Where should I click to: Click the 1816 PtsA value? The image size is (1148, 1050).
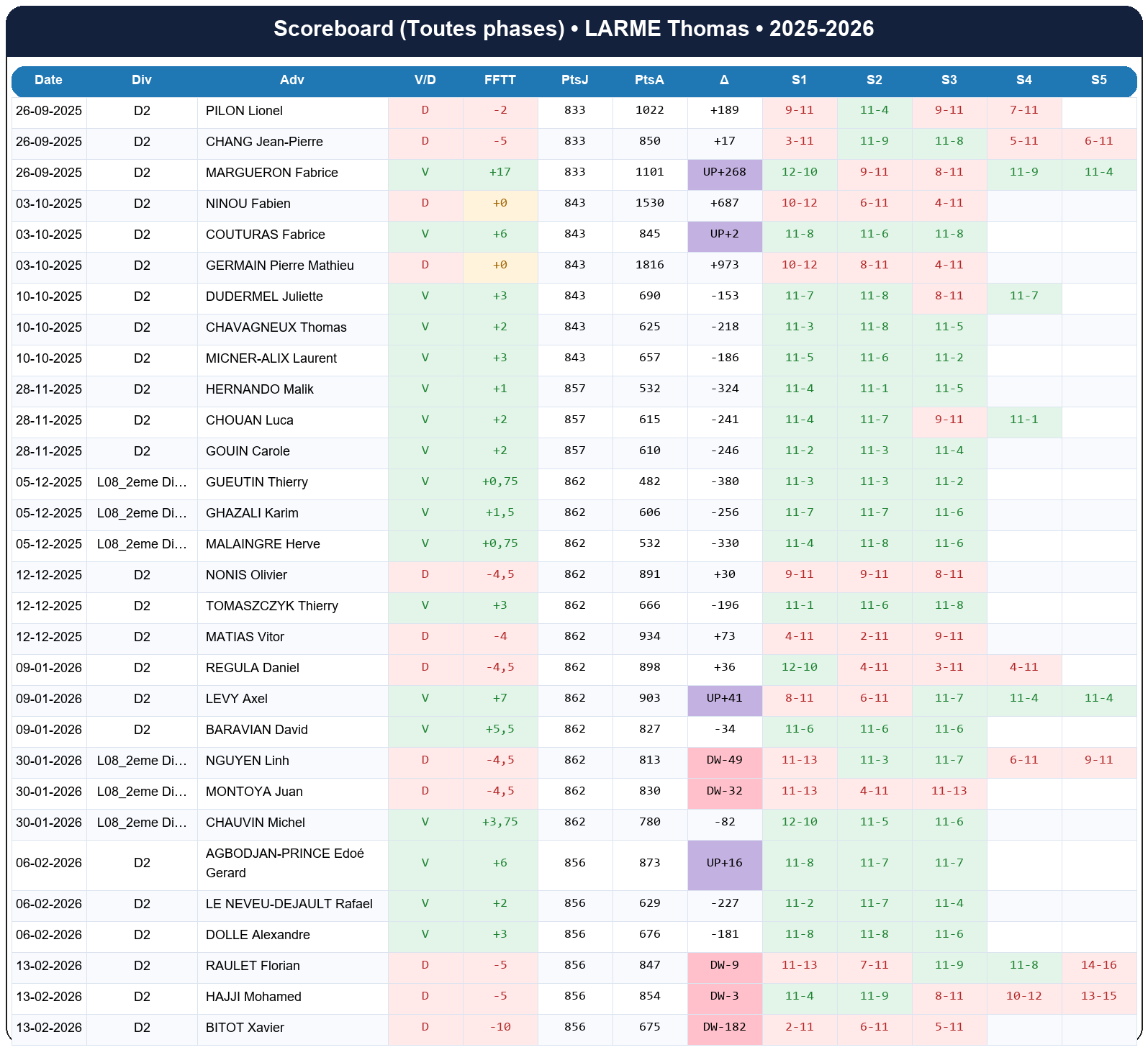[x=649, y=266]
